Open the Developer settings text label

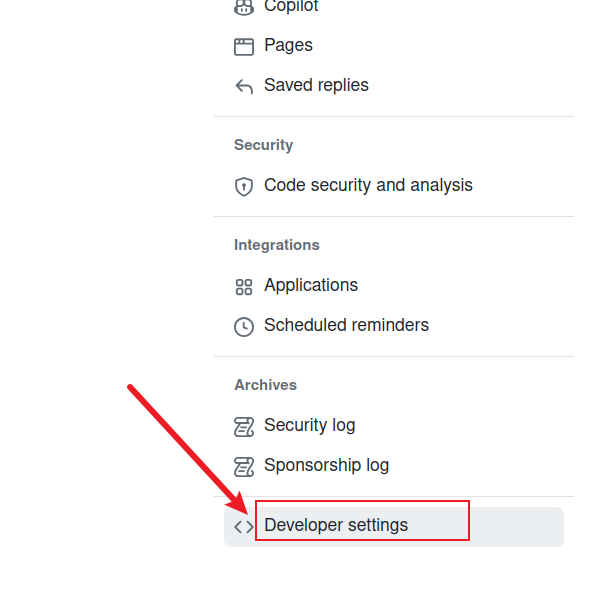tap(336, 525)
